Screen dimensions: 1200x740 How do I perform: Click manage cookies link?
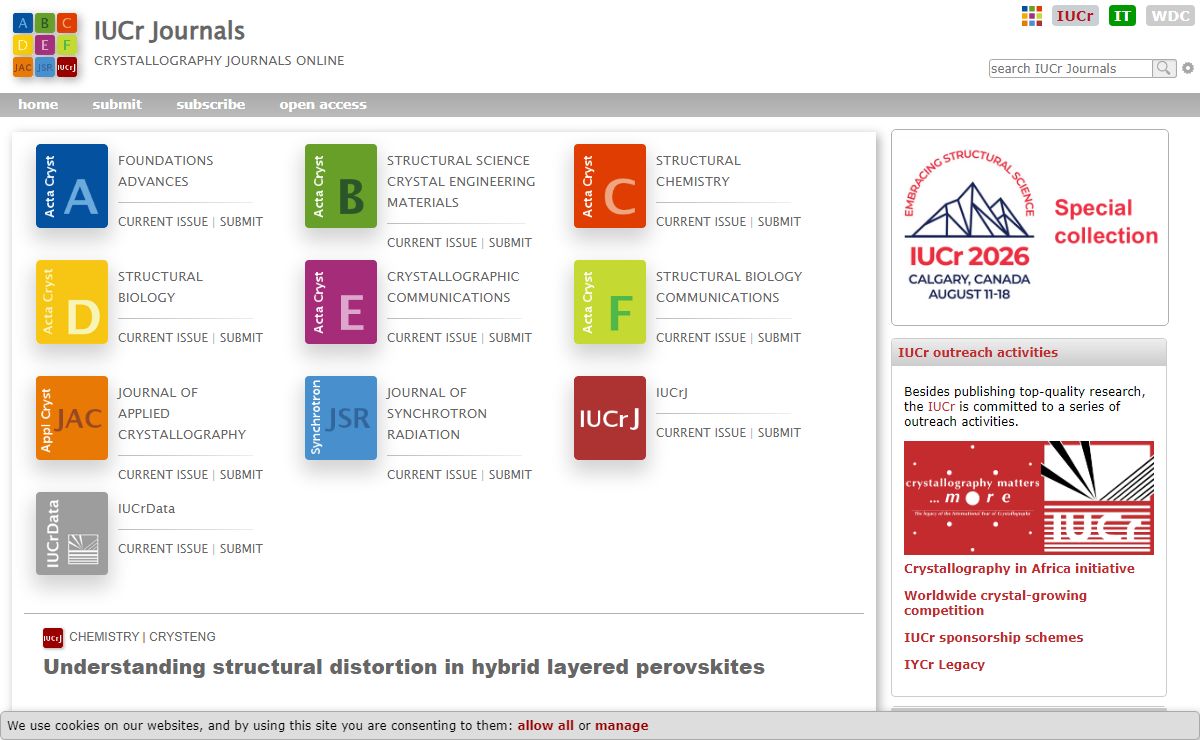[x=621, y=726]
